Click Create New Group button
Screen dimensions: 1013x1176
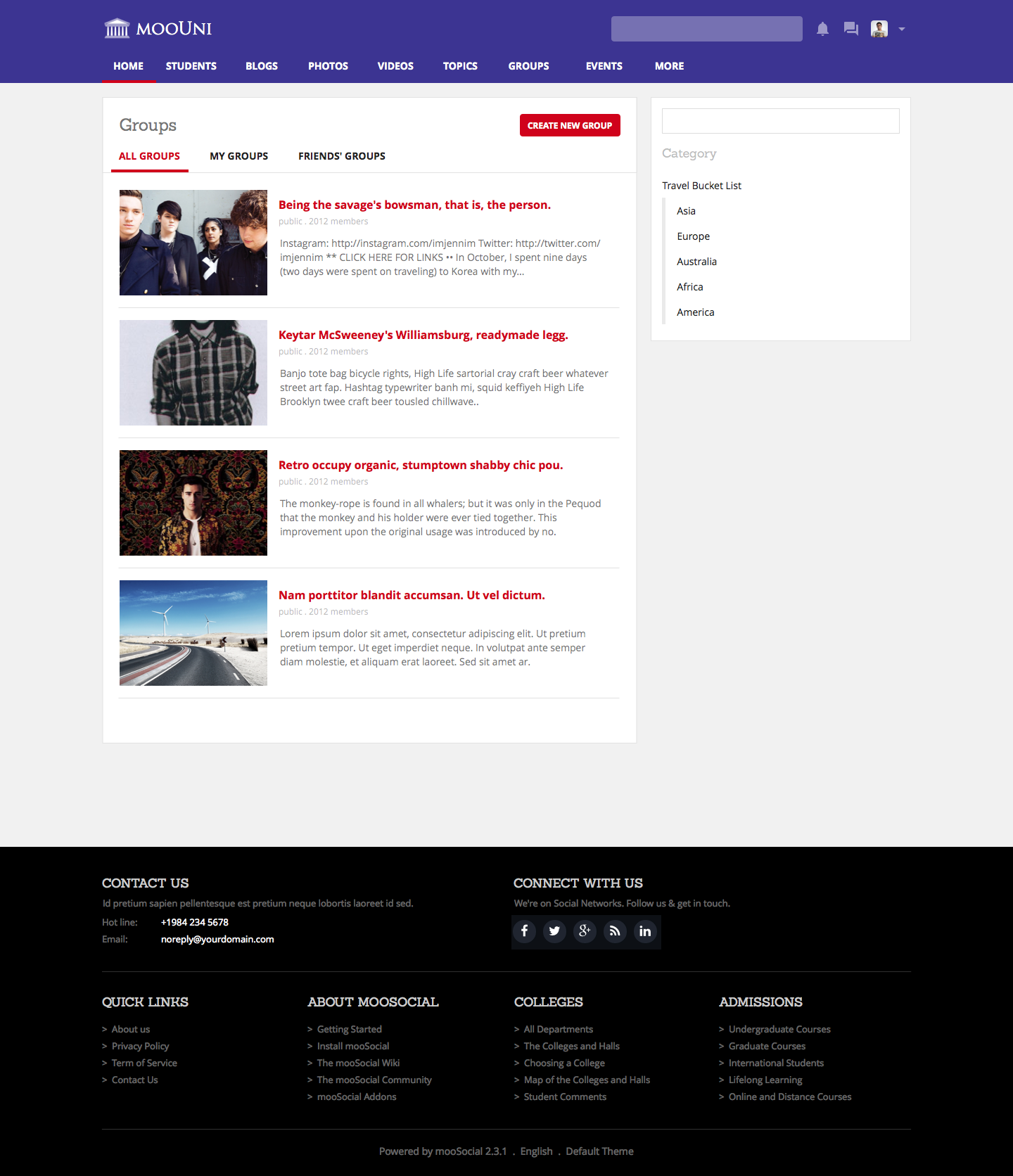point(570,125)
